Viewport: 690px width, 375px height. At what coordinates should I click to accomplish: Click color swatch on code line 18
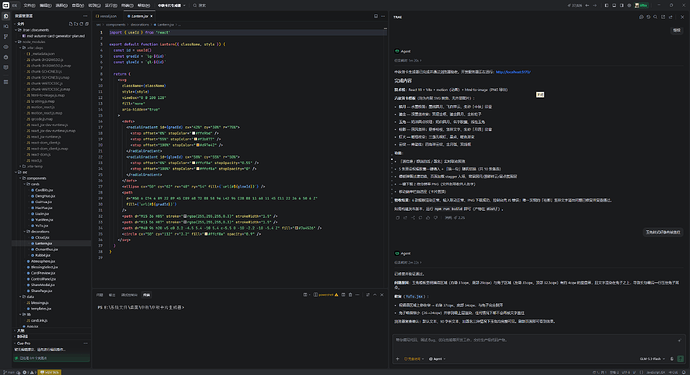(x=194, y=133)
